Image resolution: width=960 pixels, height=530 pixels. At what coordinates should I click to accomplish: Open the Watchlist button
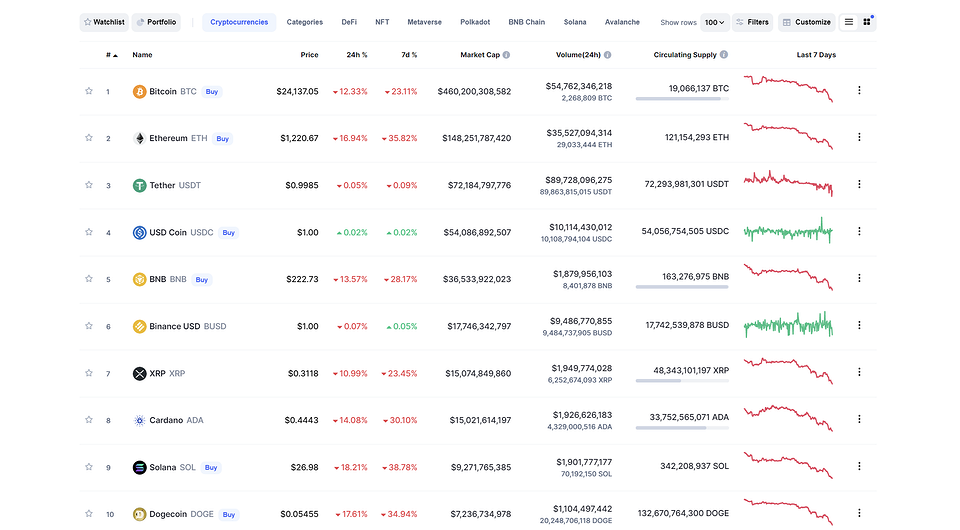tap(104, 22)
